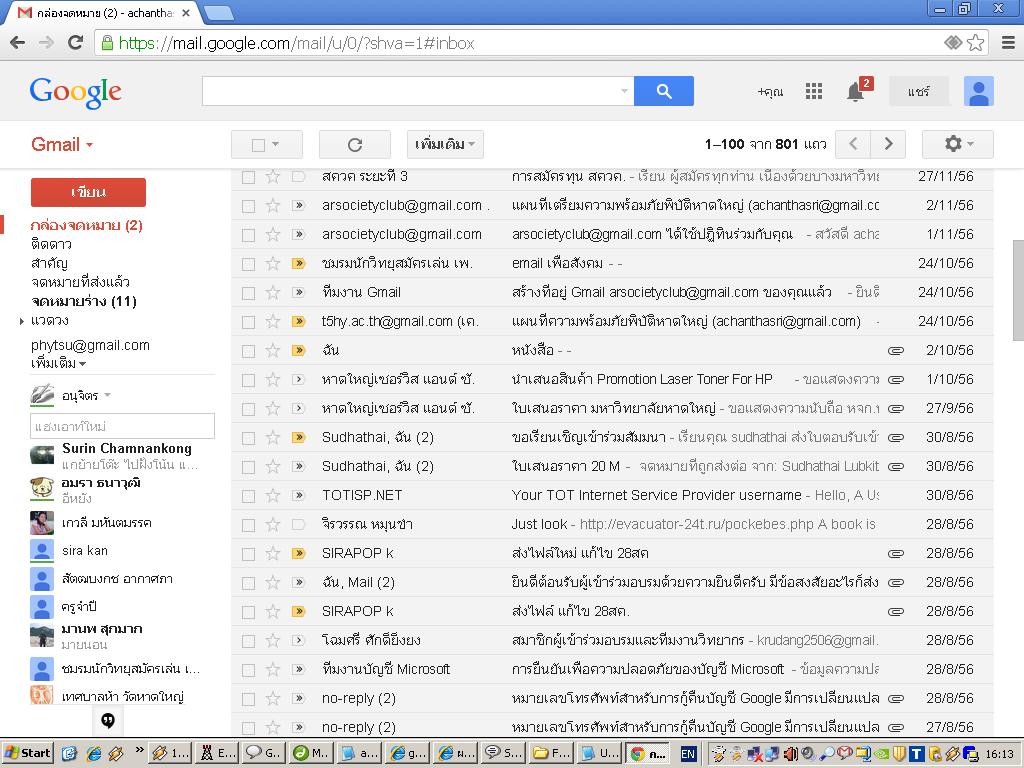The width and height of the screenshot is (1024, 768).
Task: Click the EN language indicator in the taskbar
Action: tap(688, 754)
